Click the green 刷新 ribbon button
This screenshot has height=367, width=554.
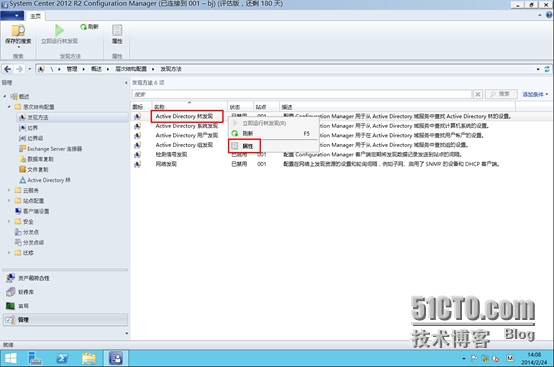[89, 27]
